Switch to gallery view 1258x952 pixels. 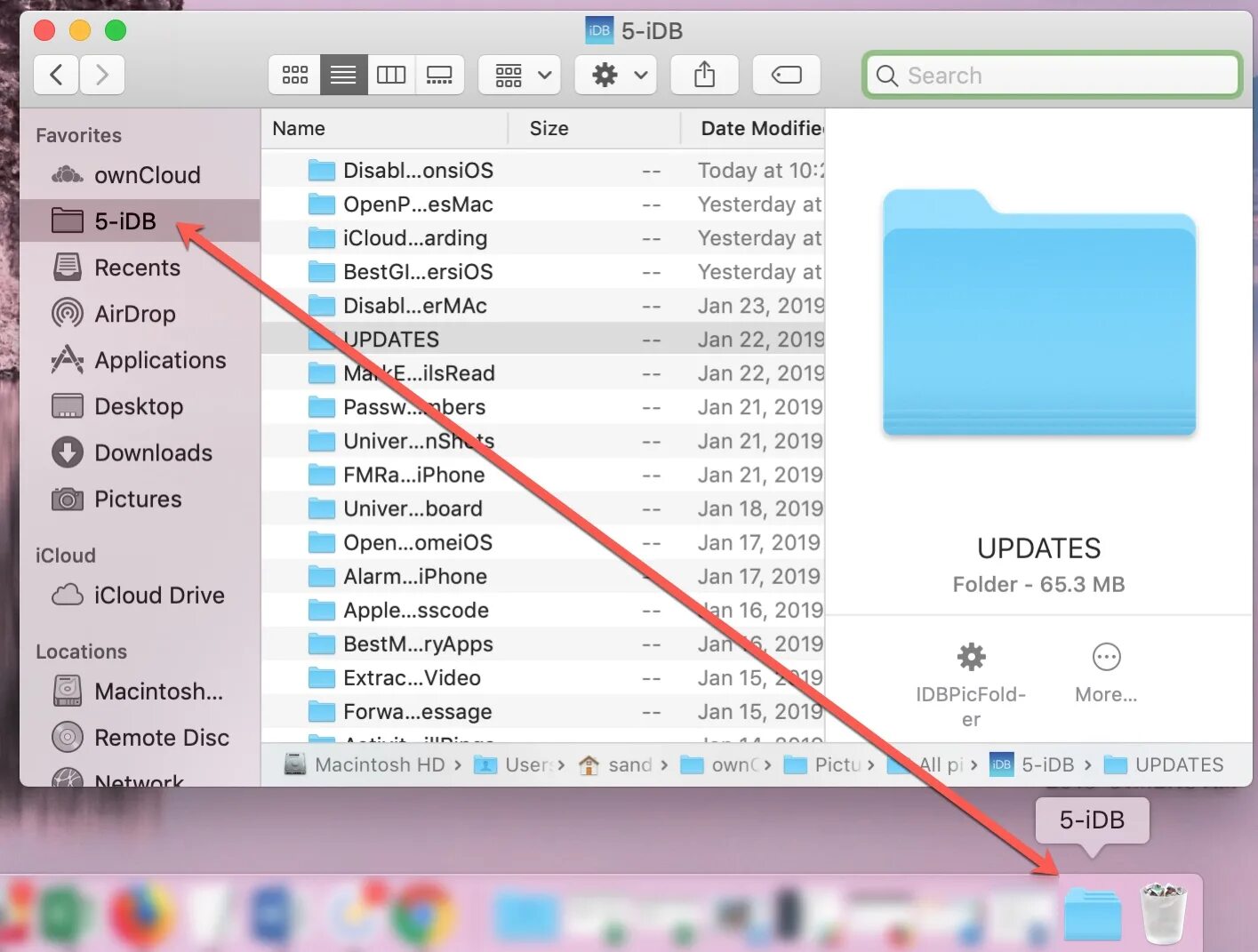point(439,75)
